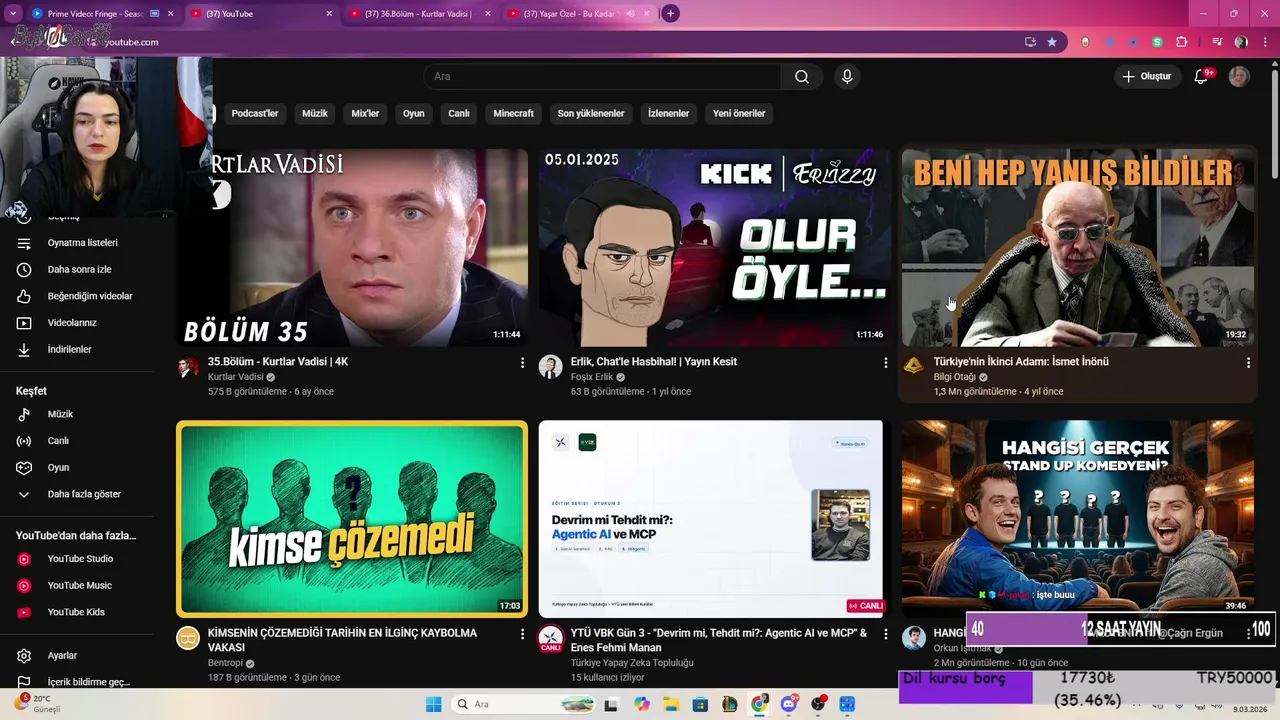Open options menu for Türkiye'nin İkinci Adamı
This screenshot has height=720, width=1280.
coord(1248,363)
